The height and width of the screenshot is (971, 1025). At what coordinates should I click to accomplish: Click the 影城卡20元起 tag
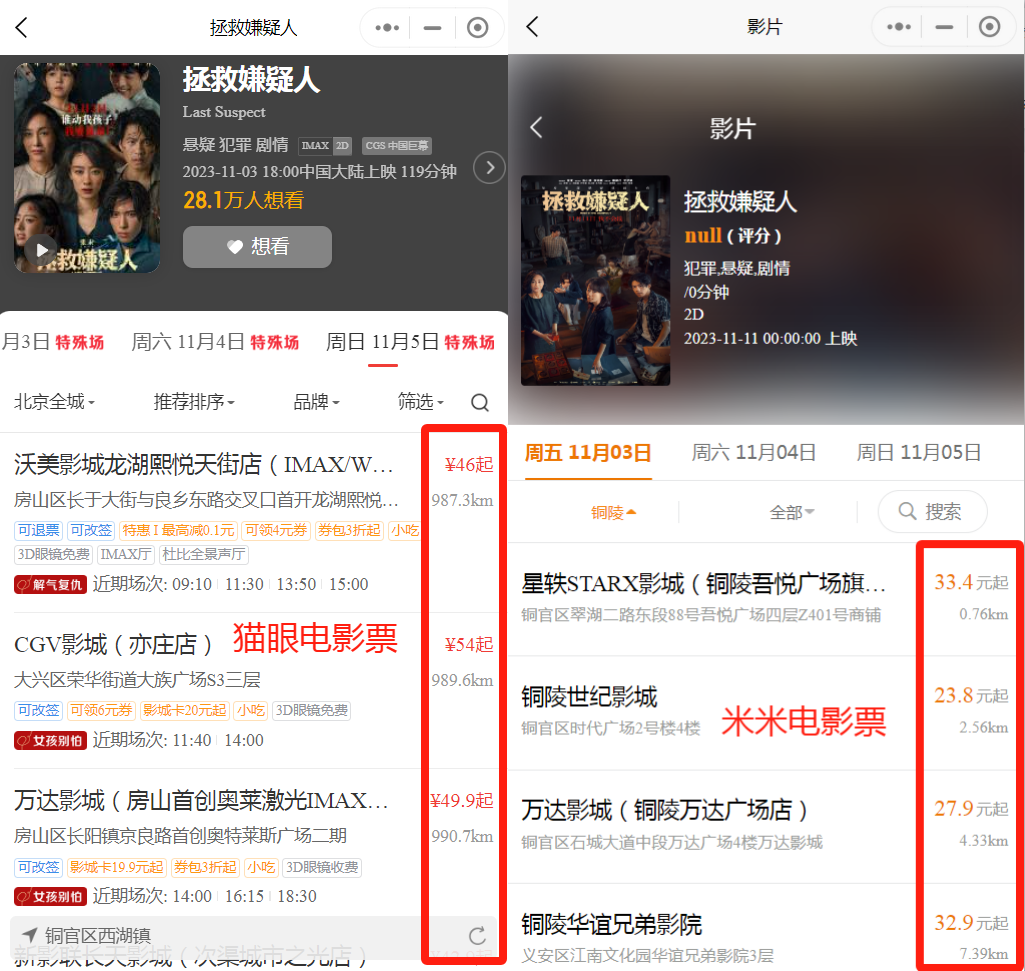click(x=184, y=710)
